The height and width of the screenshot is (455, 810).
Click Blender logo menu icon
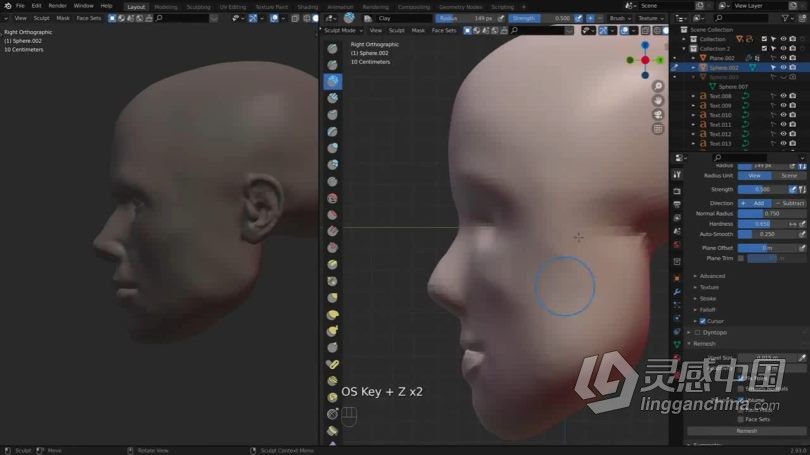(7, 6)
